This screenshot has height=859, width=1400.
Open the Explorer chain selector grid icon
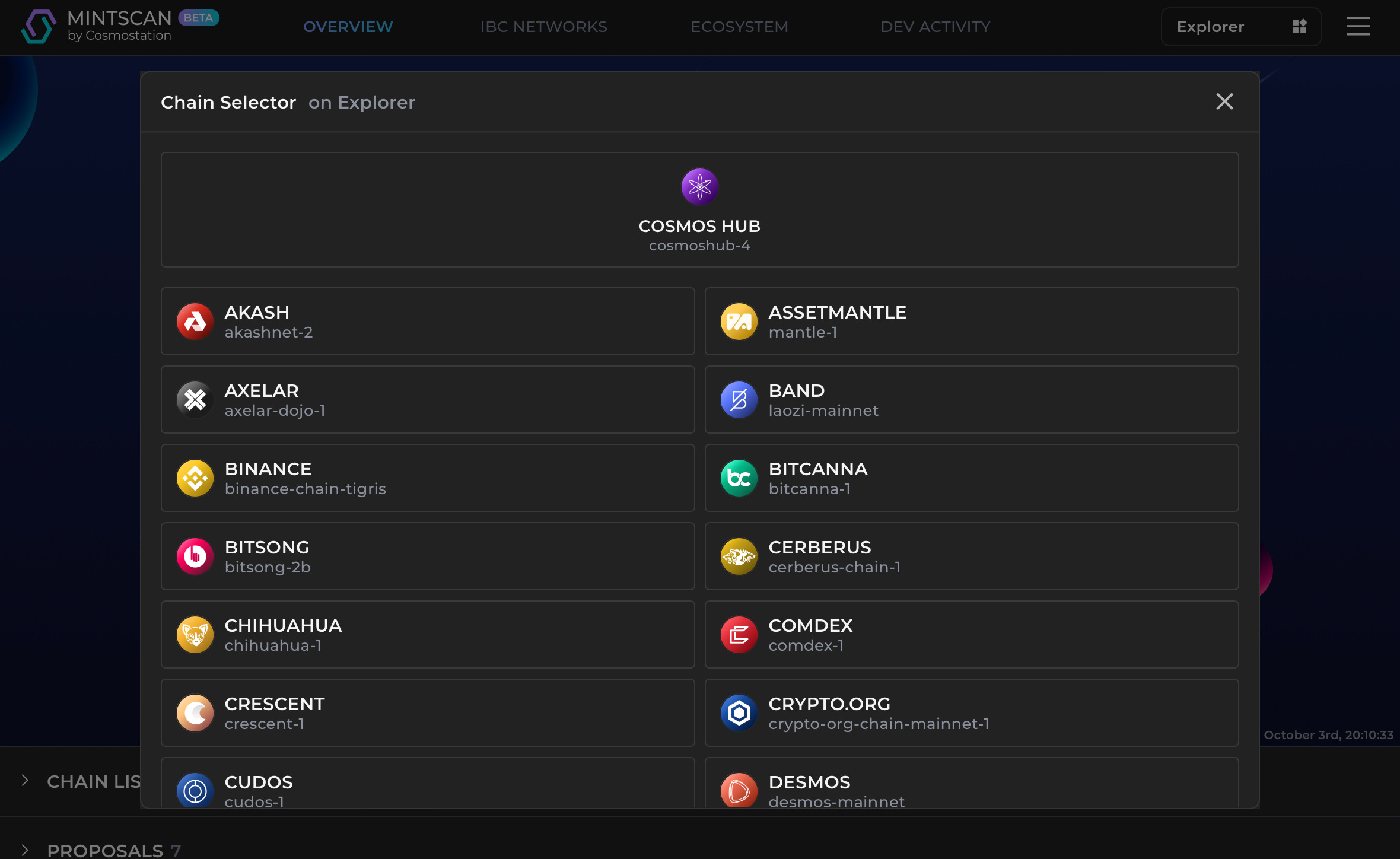1299,27
